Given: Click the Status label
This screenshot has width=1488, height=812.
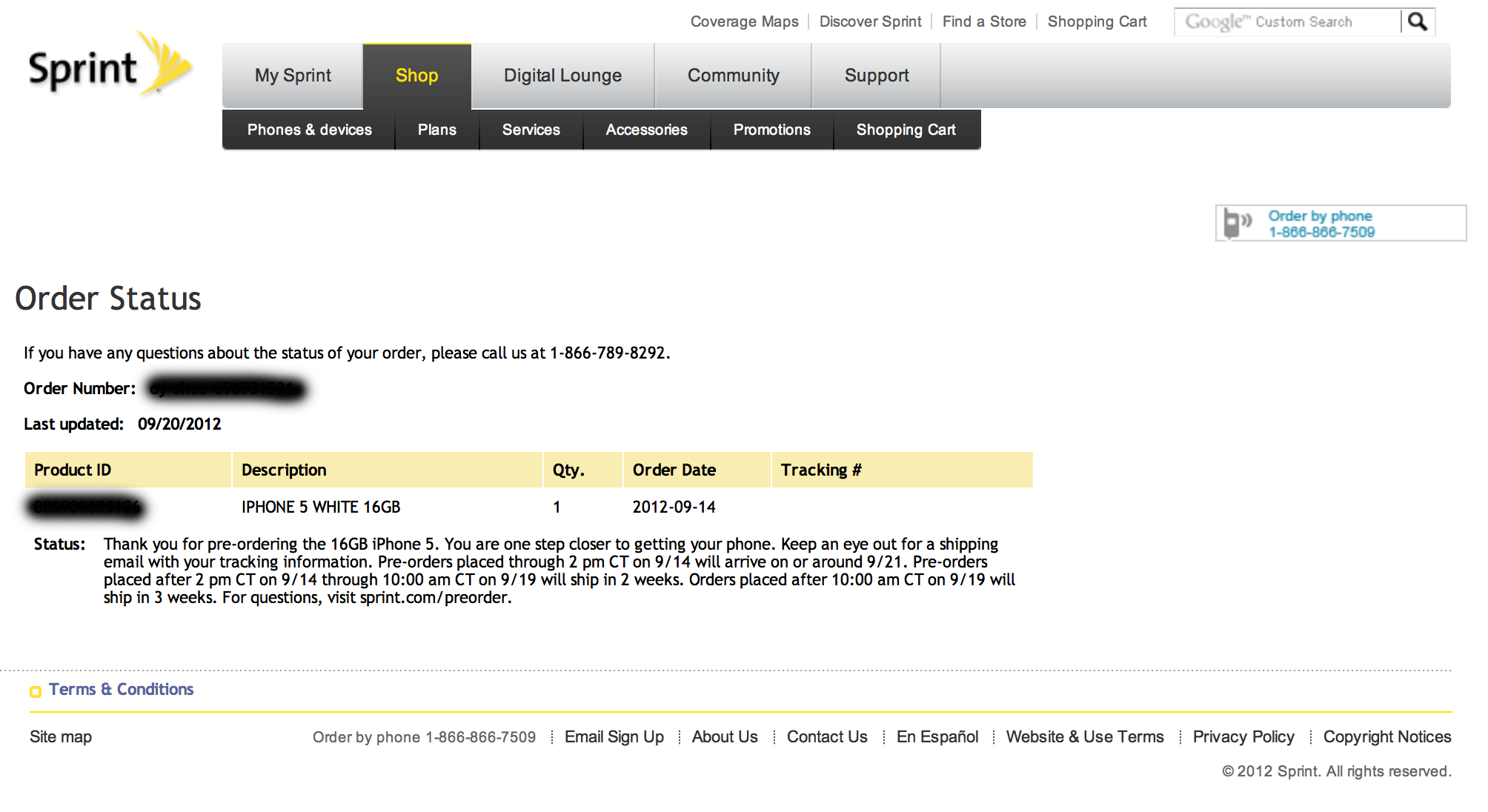Looking at the screenshot, I should pos(59,544).
